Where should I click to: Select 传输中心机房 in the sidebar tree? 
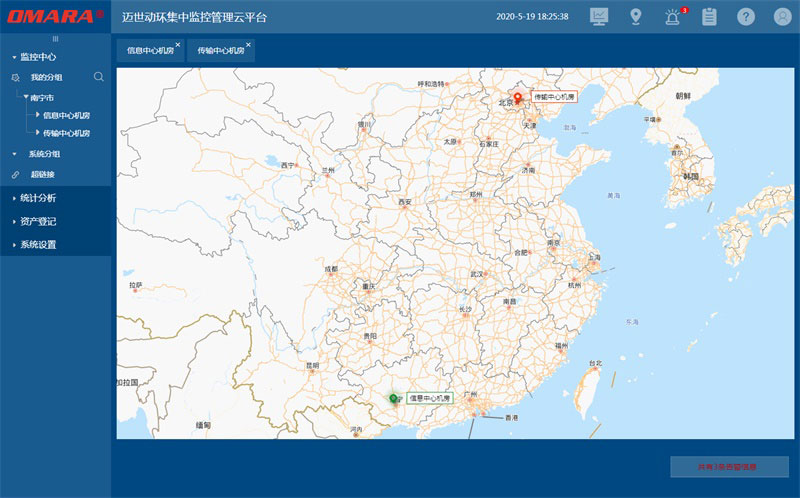click(66, 132)
